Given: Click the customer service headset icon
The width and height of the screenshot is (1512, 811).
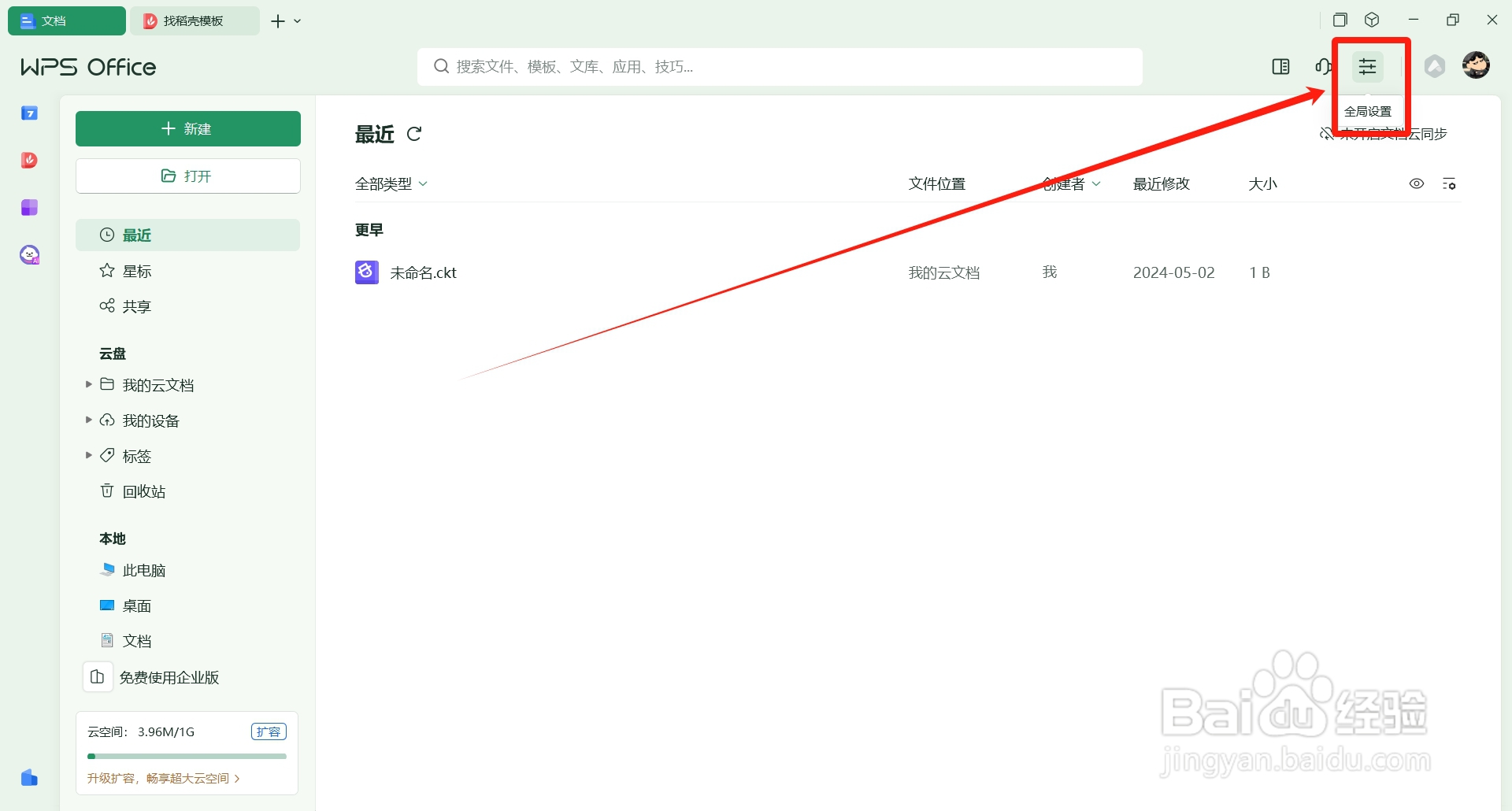Looking at the screenshot, I should pos(1324,66).
